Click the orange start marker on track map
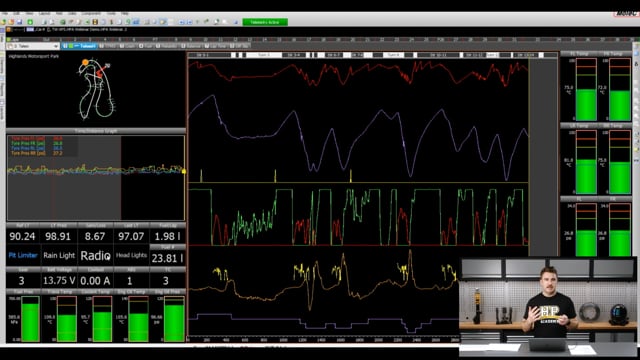This screenshot has height=360, width=640. pyautogui.click(x=85, y=62)
